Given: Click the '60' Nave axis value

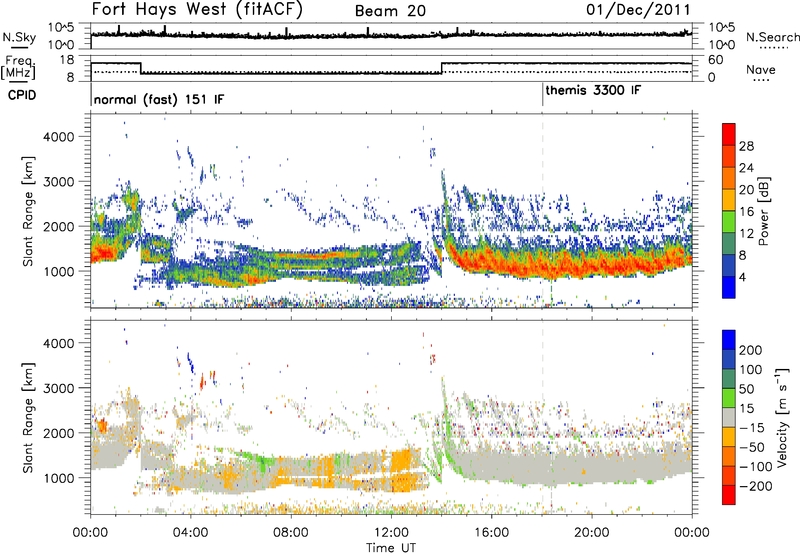Looking at the screenshot, I should click(x=715, y=60).
